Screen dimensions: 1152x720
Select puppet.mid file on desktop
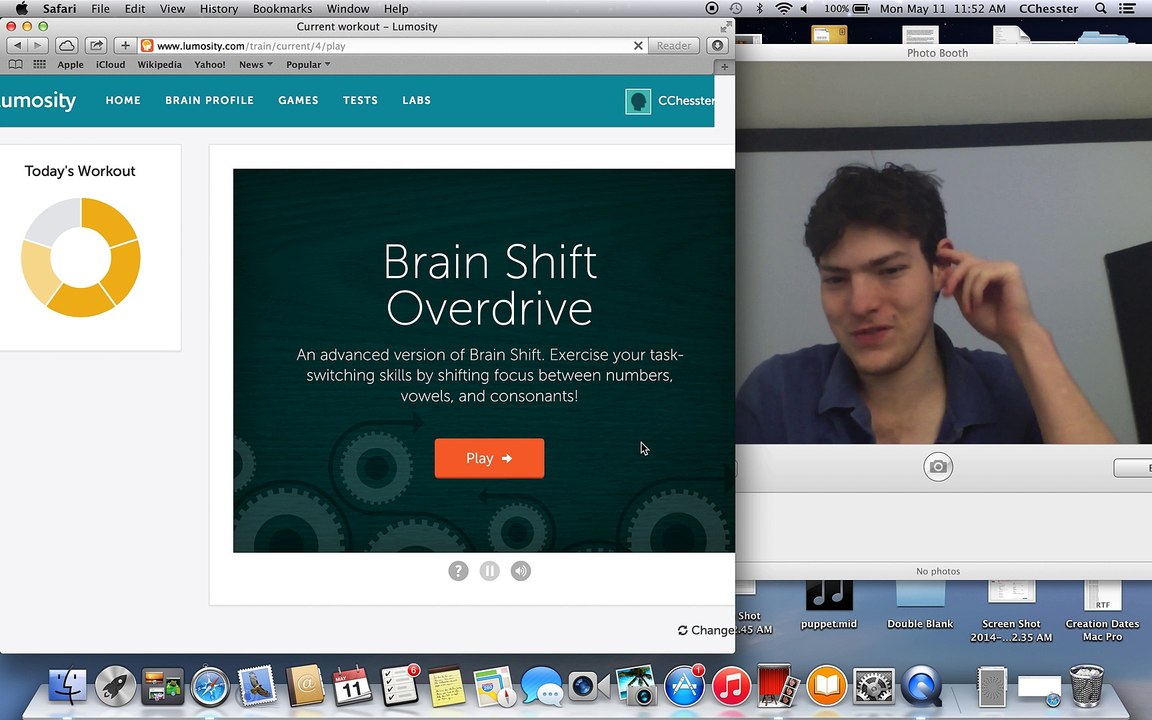[x=829, y=605]
